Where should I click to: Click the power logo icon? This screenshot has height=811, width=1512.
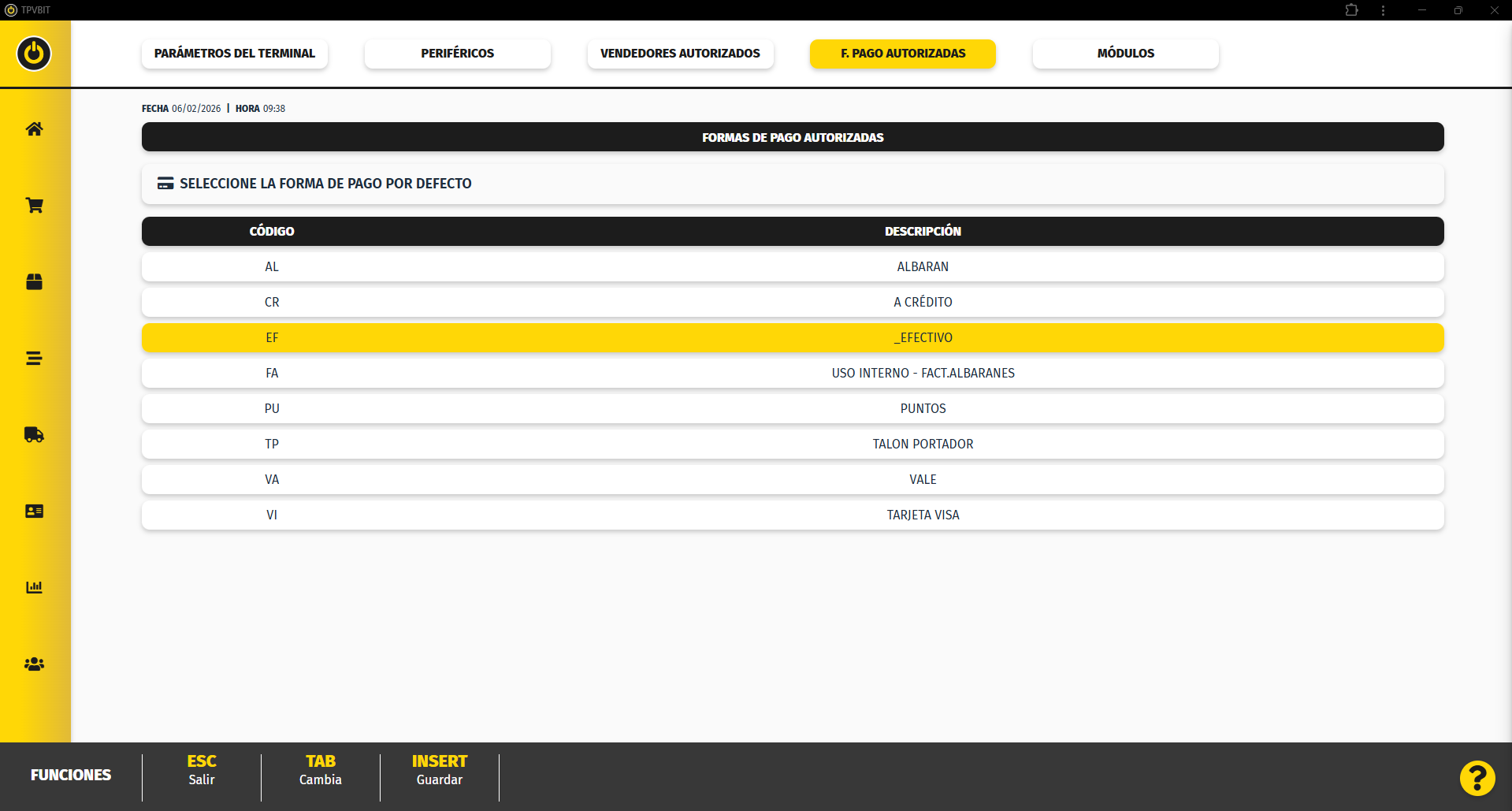click(34, 54)
